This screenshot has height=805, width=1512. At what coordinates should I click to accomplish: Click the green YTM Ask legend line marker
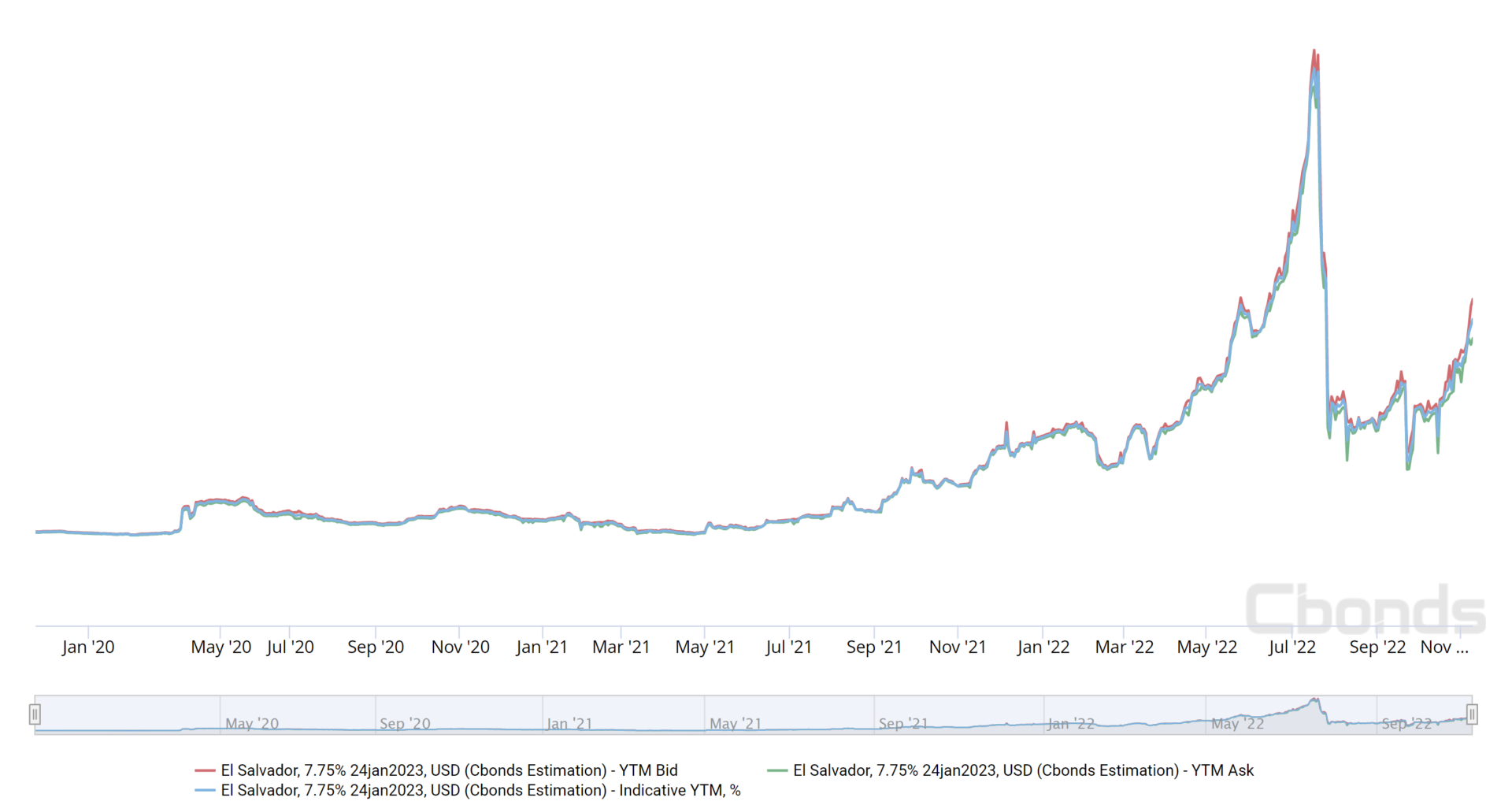(777, 770)
